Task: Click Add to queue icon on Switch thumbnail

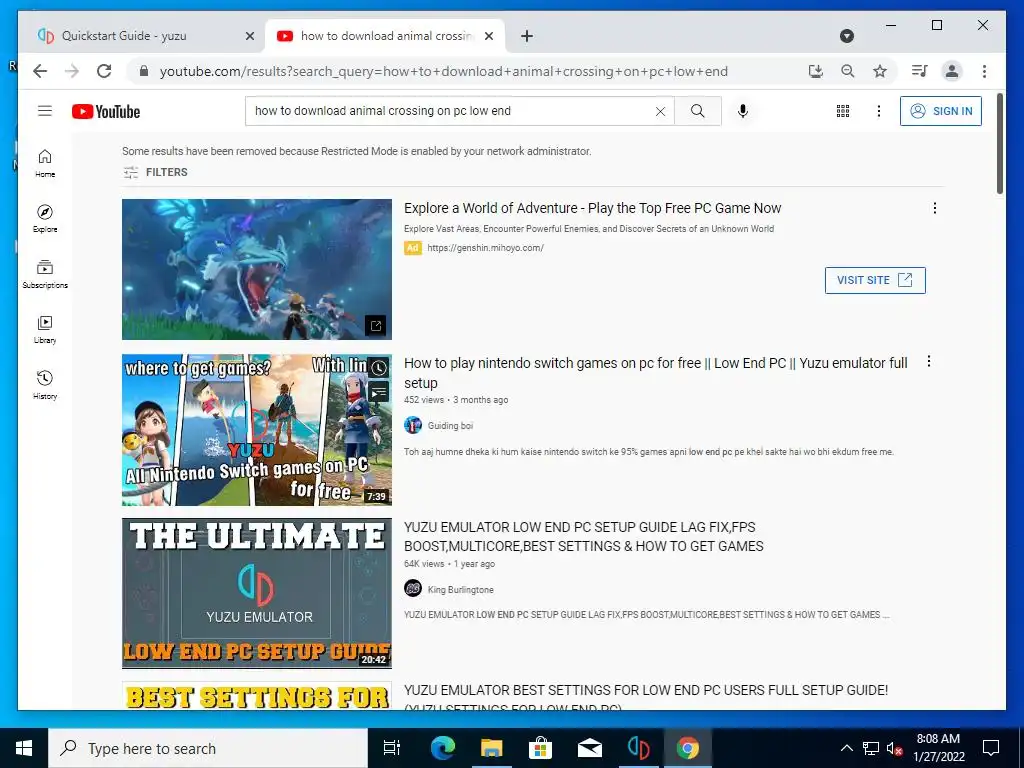Action: [x=379, y=392]
